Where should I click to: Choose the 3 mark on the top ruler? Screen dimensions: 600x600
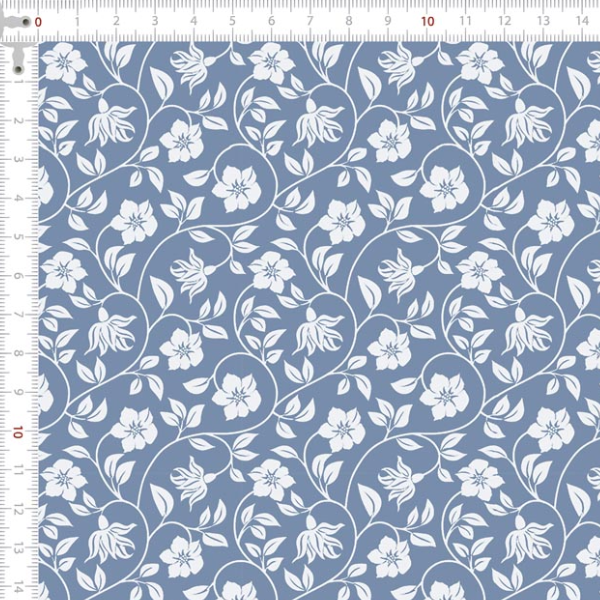click(155, 21)
